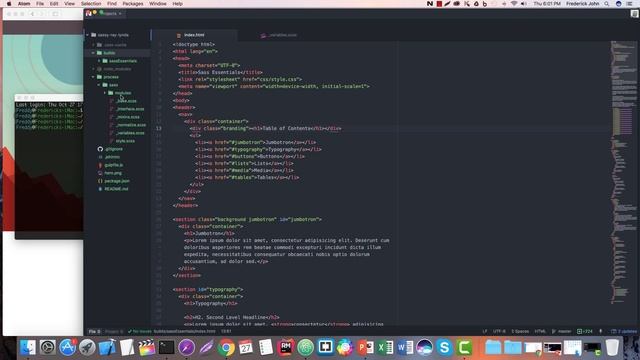Open Siri from the dock
The width and height of the screenshot is (640, 360).
pyautogui.click(x=424, y=348)
